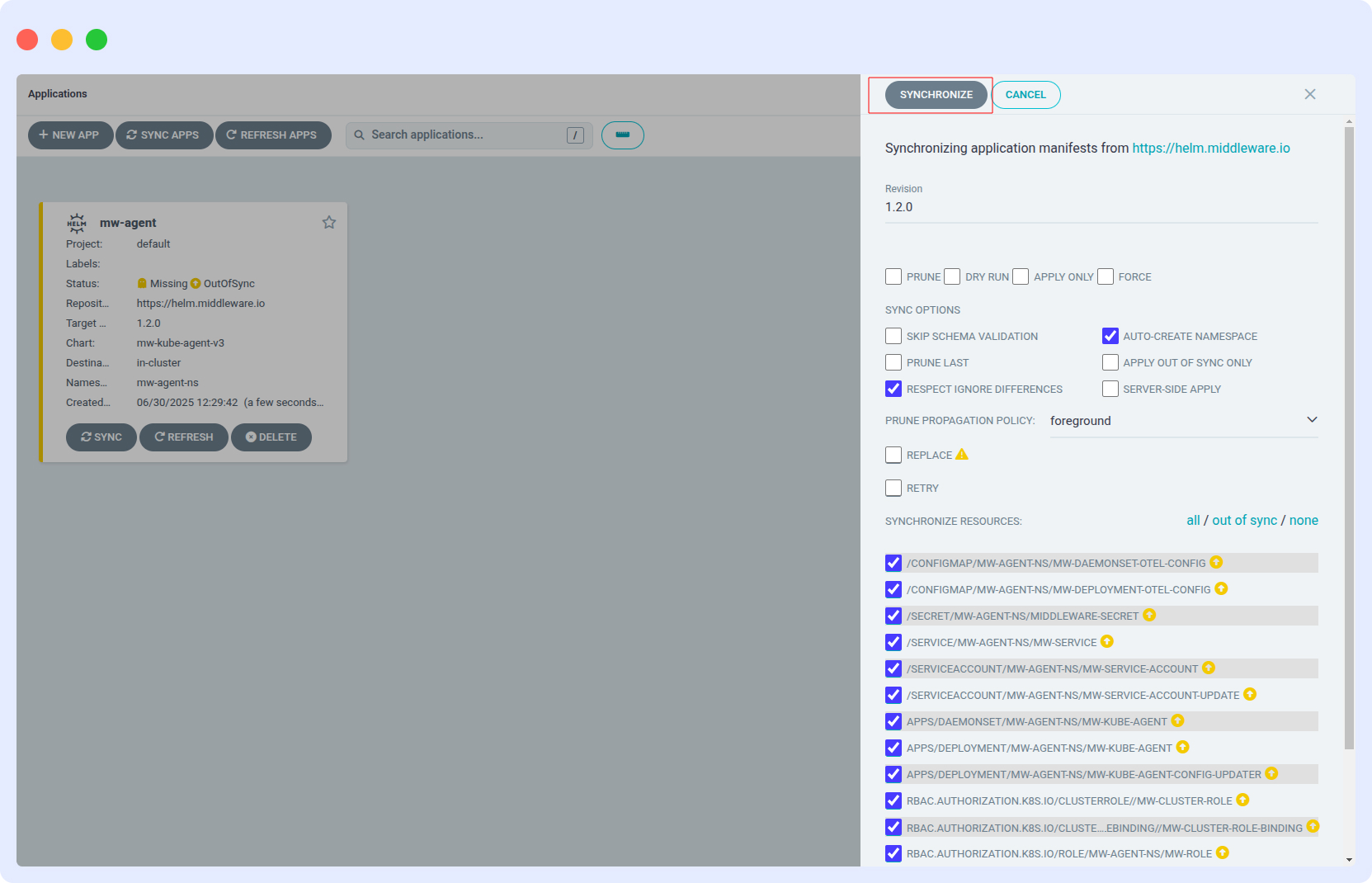This screenshot has width=1372, height=883.
Task: Select only out of sync resources
Action: pyautogui.click(x=1242, y=520)
